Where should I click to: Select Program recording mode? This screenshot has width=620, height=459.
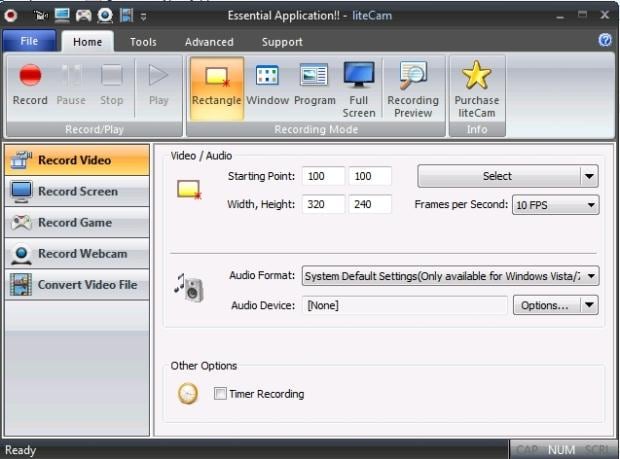pos(314,85)
